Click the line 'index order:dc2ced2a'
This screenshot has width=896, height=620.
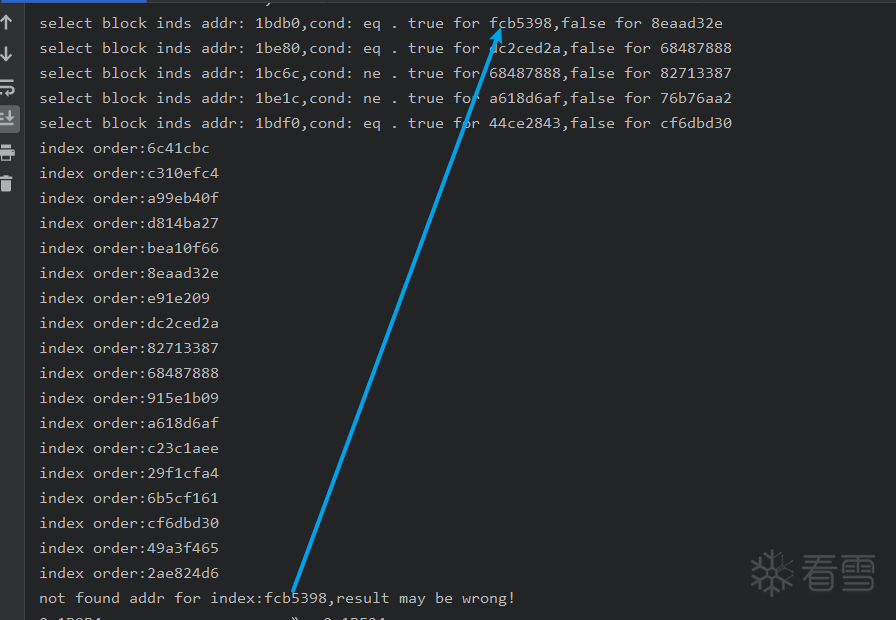[x=129, y=323]
